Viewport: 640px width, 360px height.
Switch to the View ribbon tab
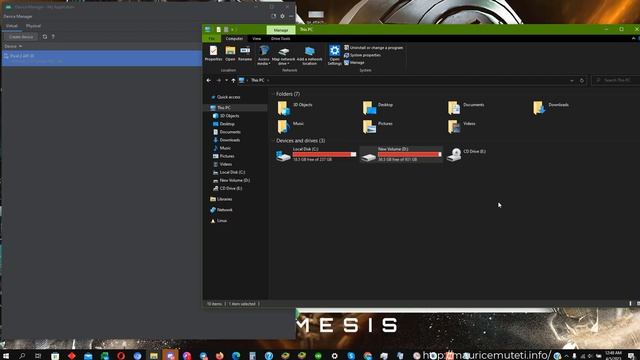click(256, 38)
